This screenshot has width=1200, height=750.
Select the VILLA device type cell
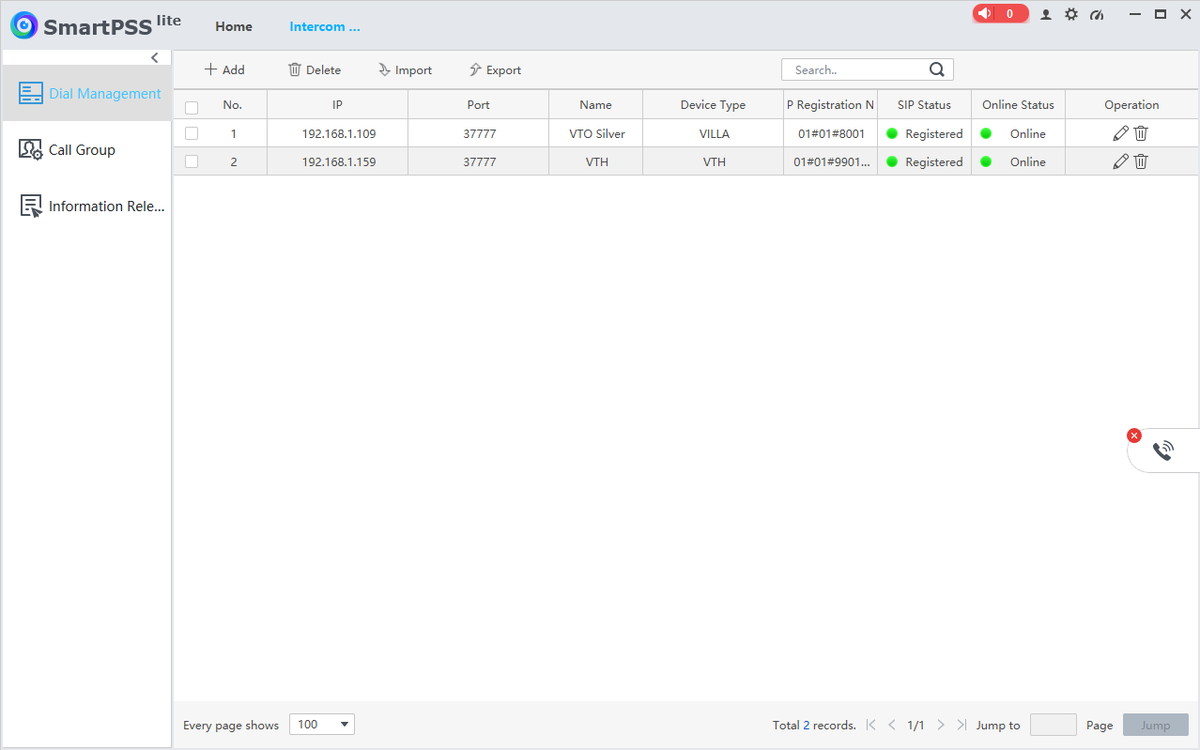point(714,133)
